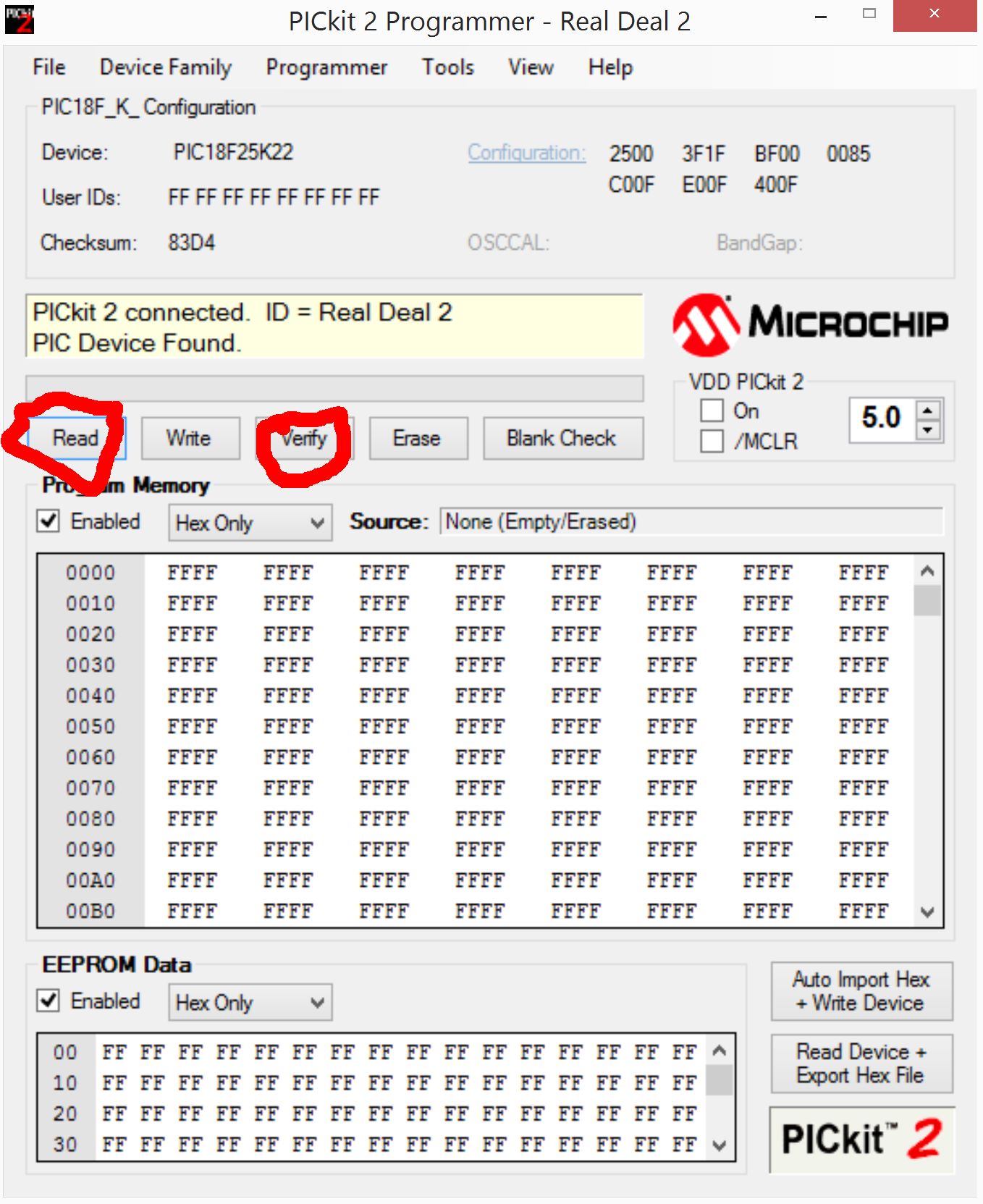Click configuration word 3F1F
Image resolution: width=983 pixels, height=1204 pixels.
click(704, 154)
